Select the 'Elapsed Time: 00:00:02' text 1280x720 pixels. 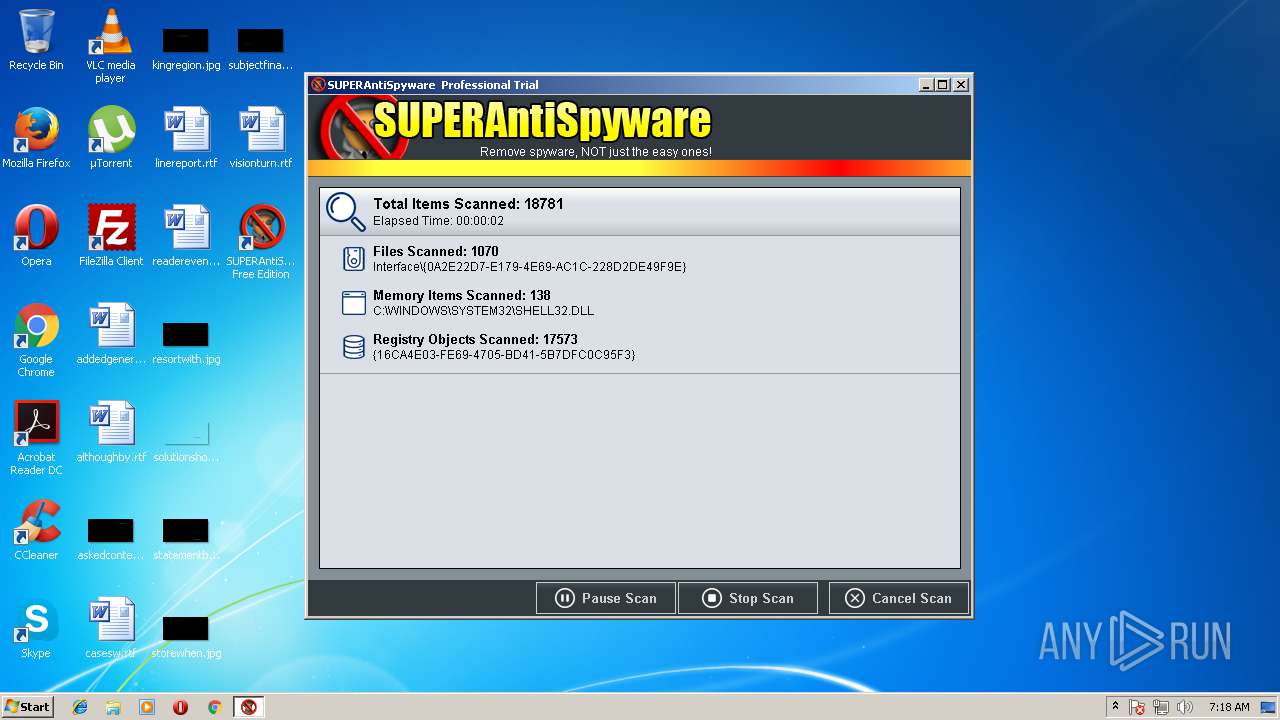[x=438, y=221]
